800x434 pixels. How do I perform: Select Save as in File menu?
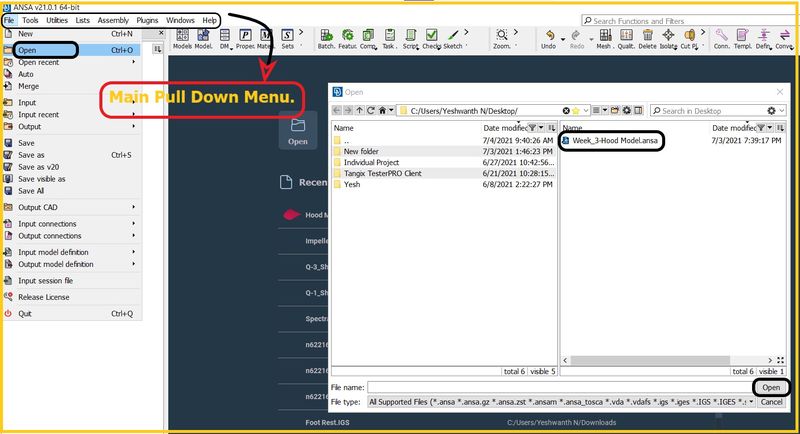71,155
